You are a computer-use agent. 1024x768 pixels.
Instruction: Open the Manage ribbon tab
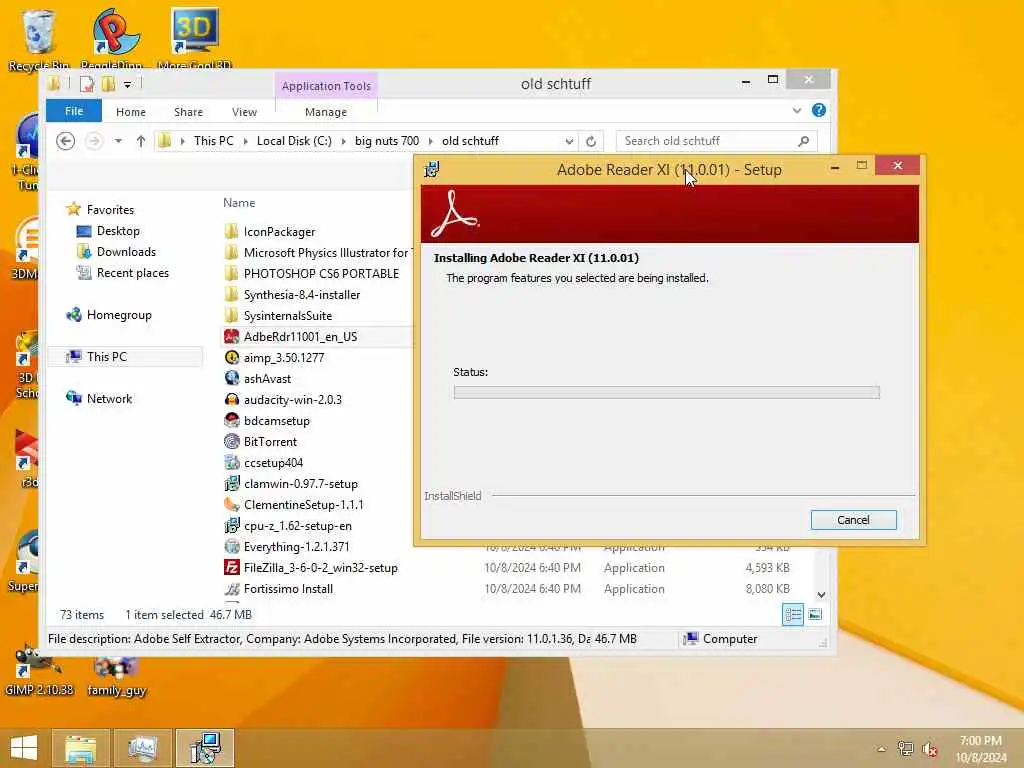tap(326, 112)
